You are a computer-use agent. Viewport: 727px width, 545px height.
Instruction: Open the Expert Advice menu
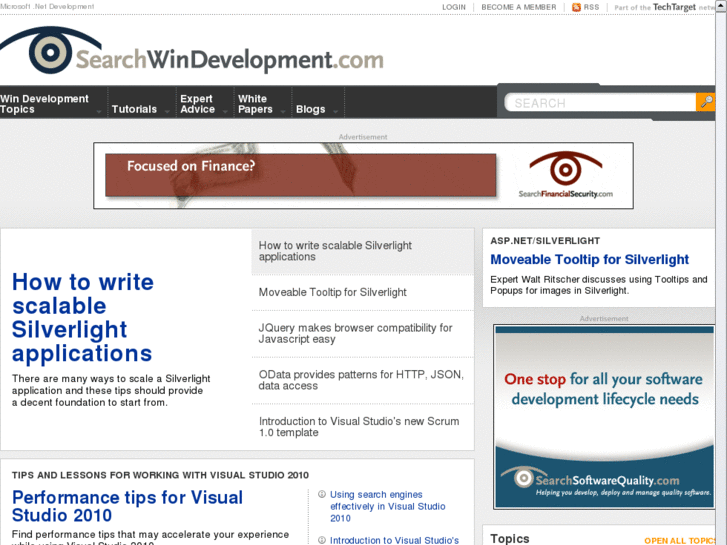coord(198,104)
